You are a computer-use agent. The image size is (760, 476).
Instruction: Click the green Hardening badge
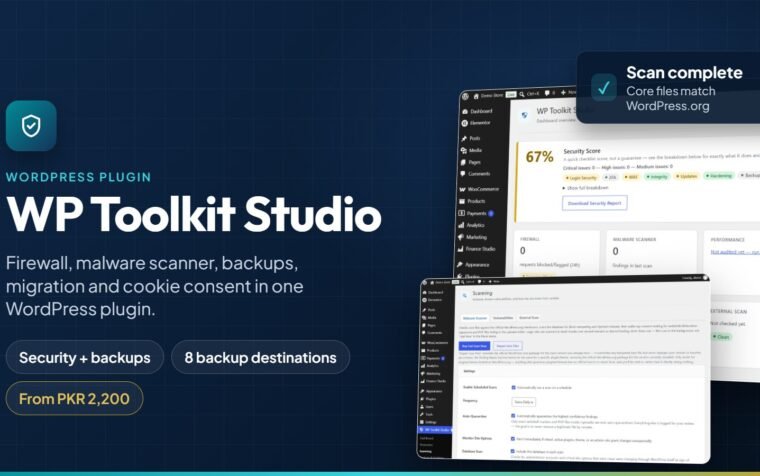pyautogui.click(x=719, y=175)
